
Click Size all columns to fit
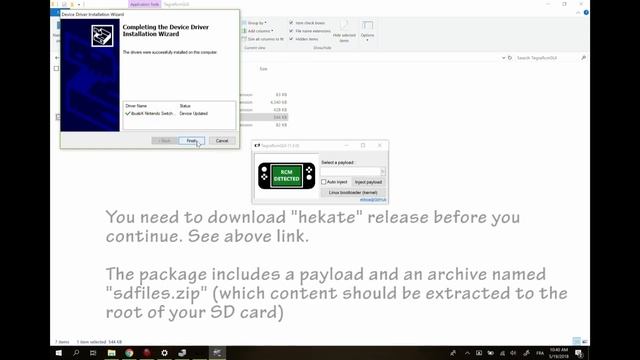[x=262, y=39]
